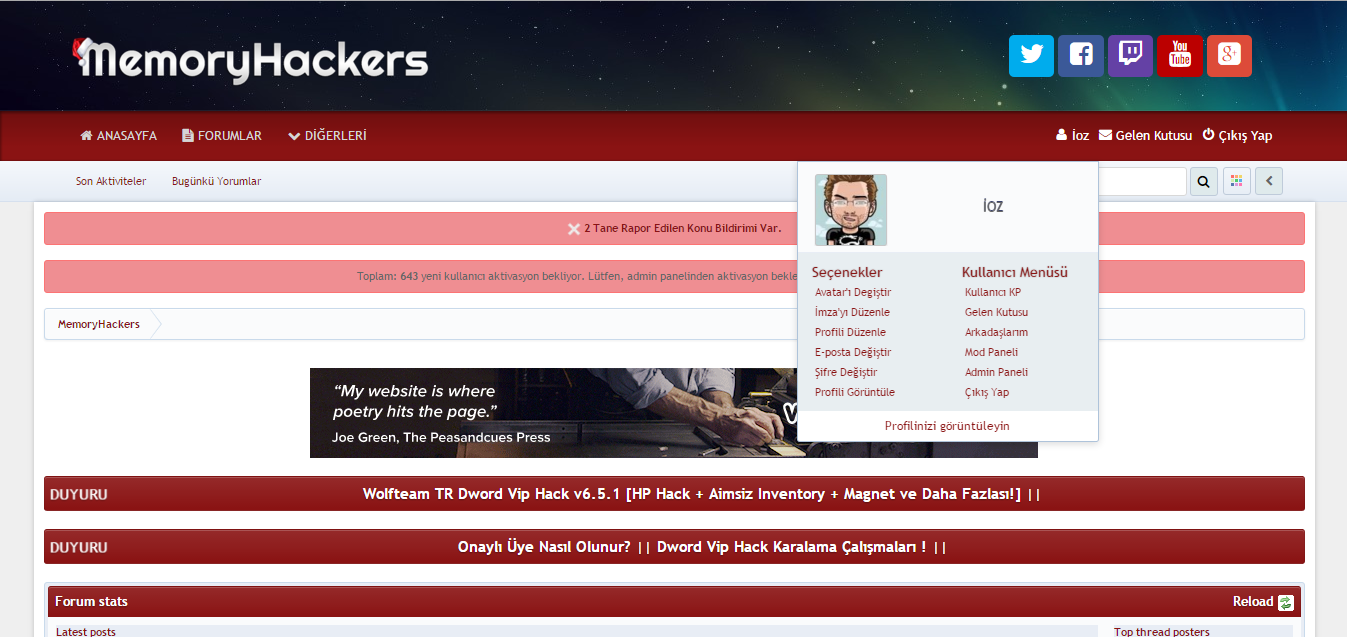Open the Twitch social icon
1347x637 pixels.
click(1130, 56)
